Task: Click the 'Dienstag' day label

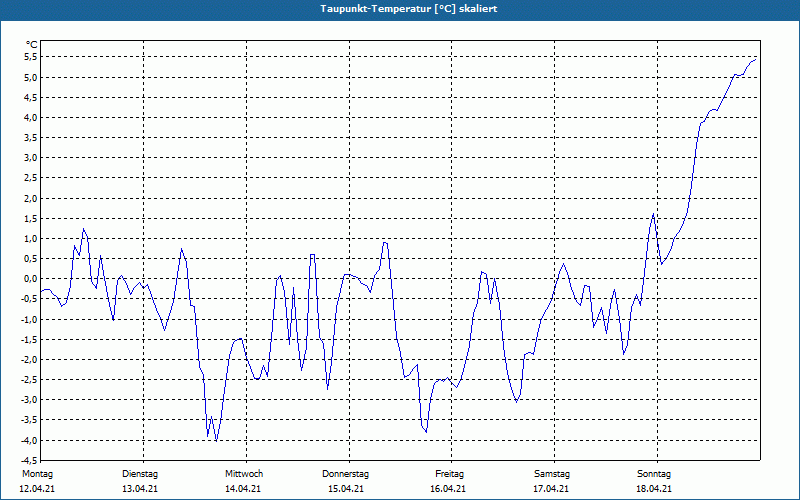Action: (140, 474)
